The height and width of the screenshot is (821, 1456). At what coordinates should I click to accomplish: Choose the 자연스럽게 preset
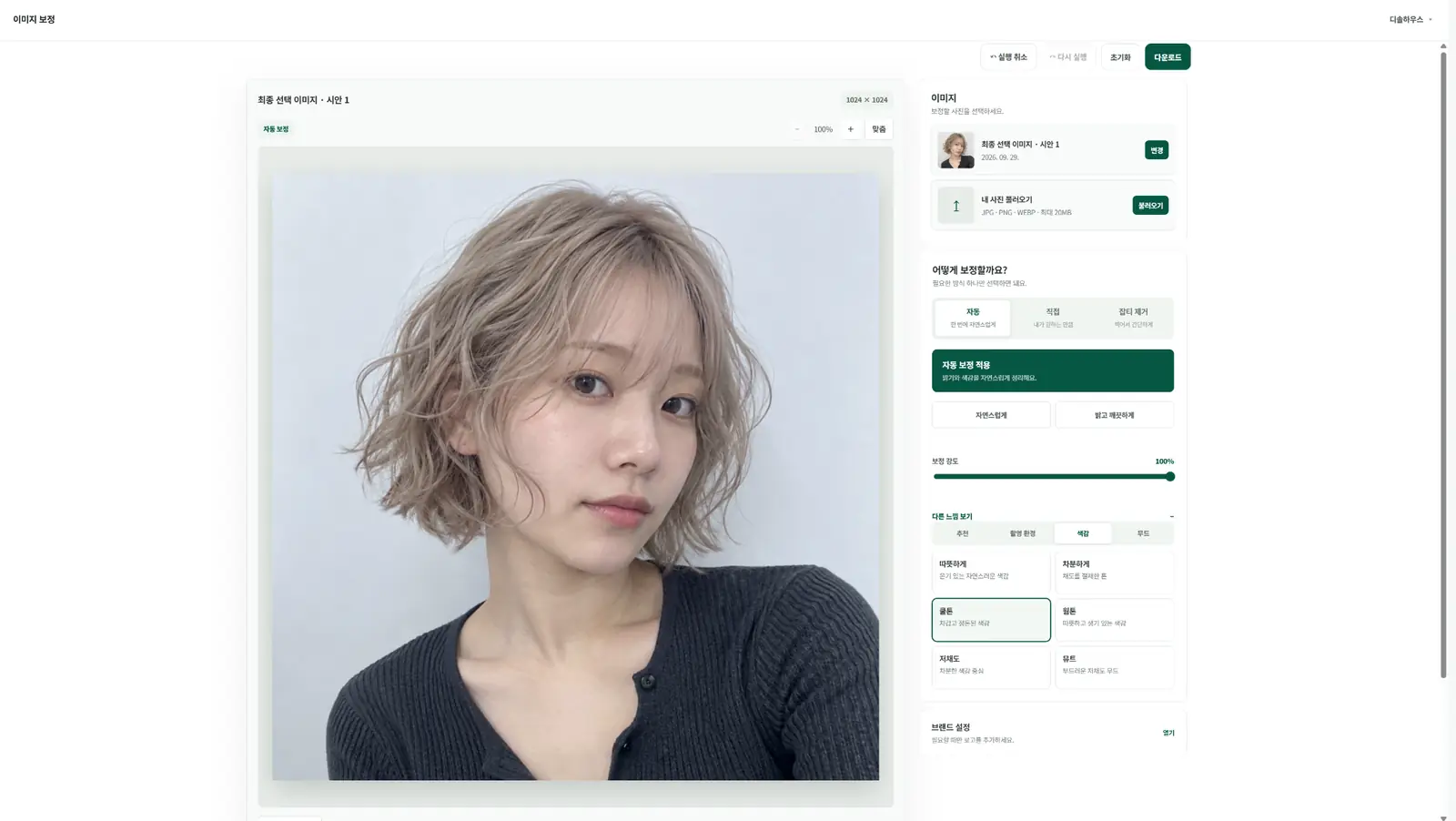(x=991, y=415)
